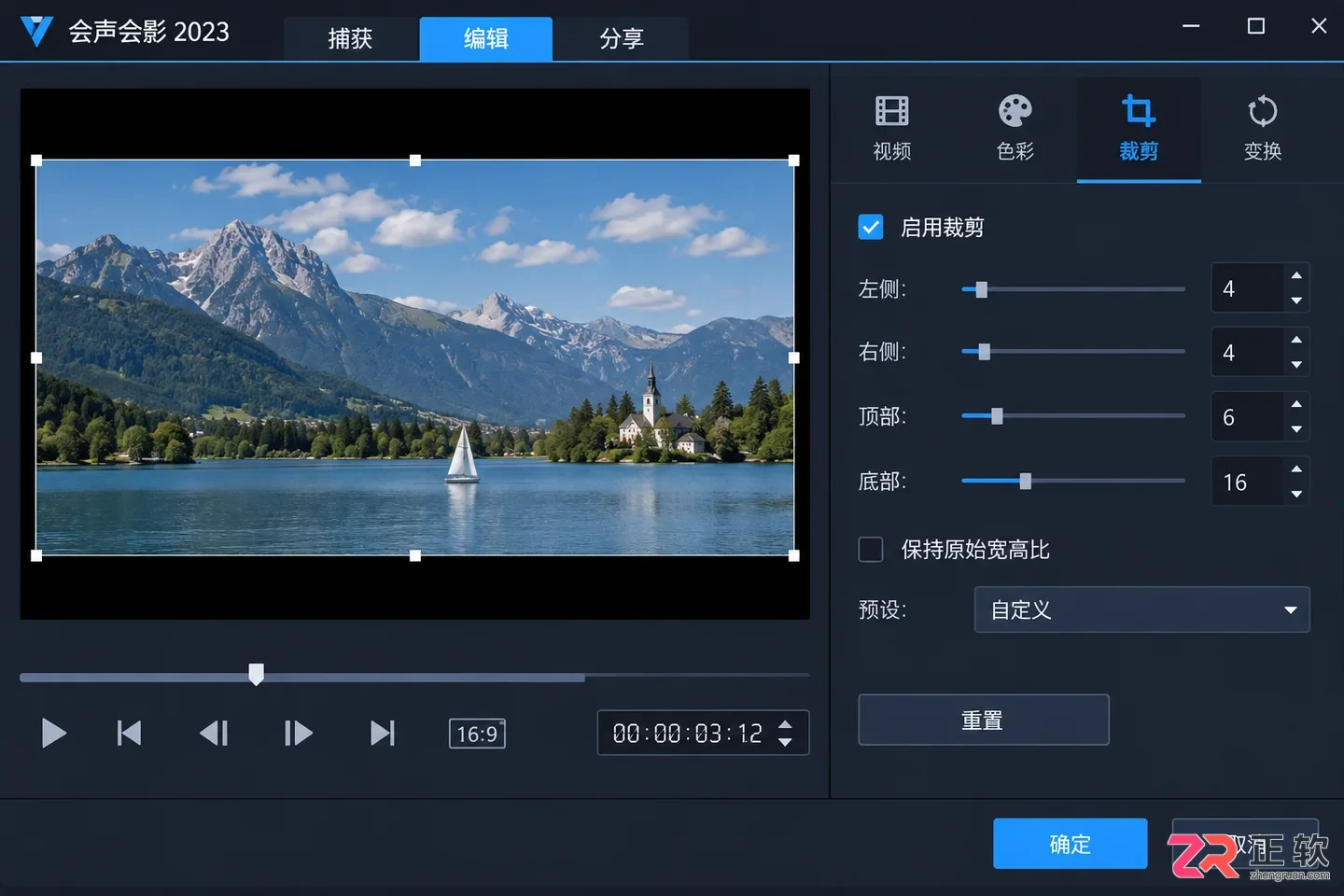The height and width of the screenshot is (896, 1344).
Task: Click the top-middle crop handle
Action: (415, 161)
